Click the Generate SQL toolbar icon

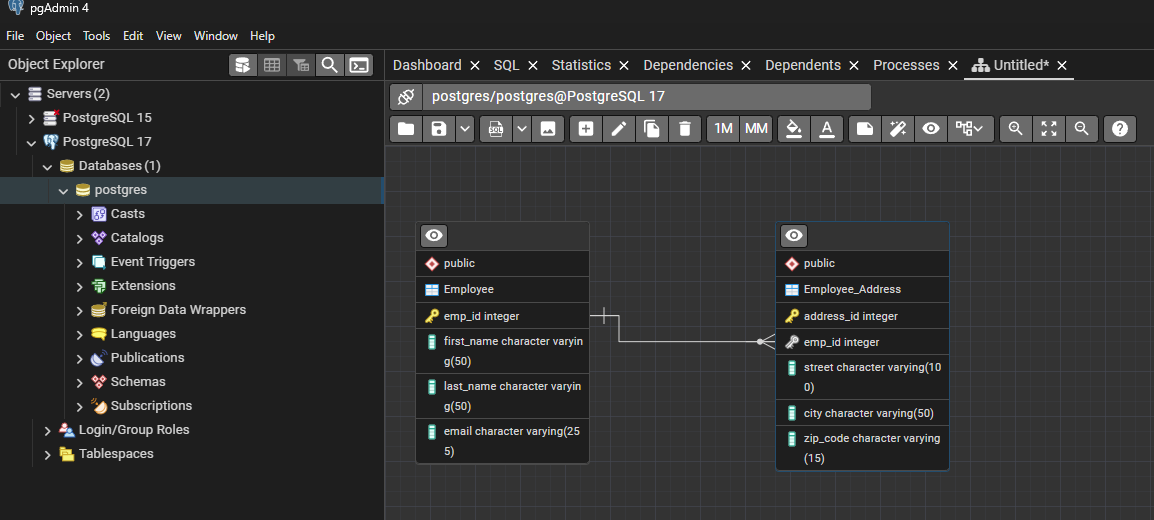[x=495, y=129]
